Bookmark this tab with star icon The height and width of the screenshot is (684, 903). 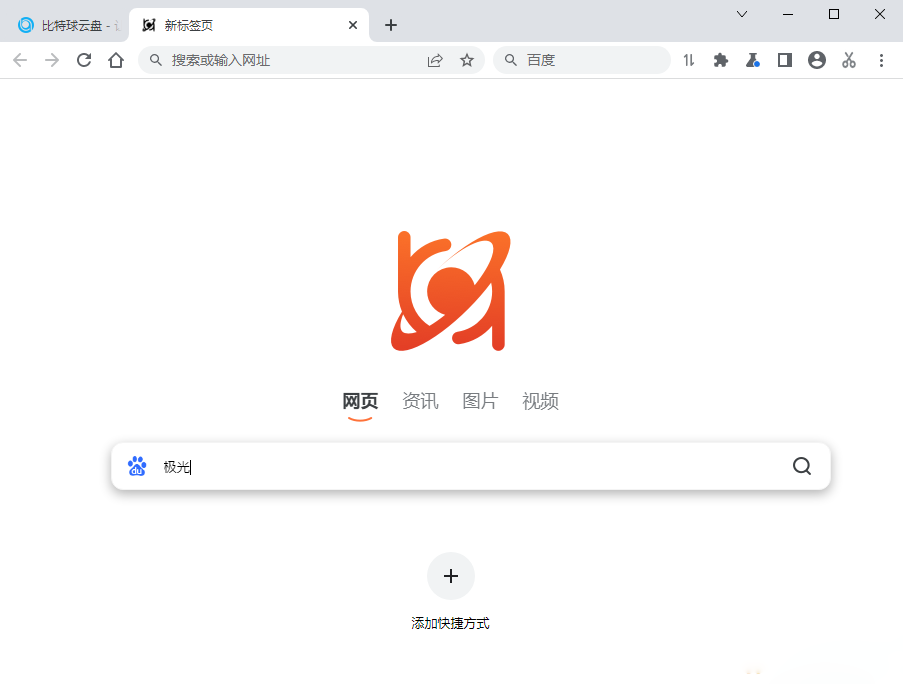(467, 60)
